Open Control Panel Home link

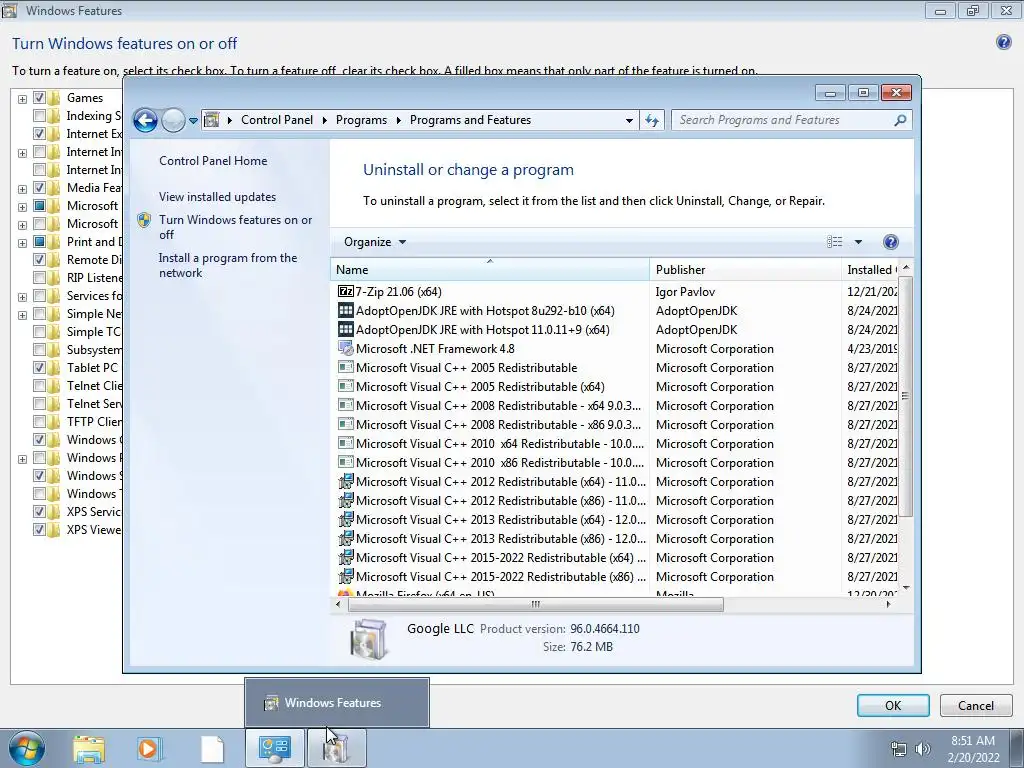point(213,161)
